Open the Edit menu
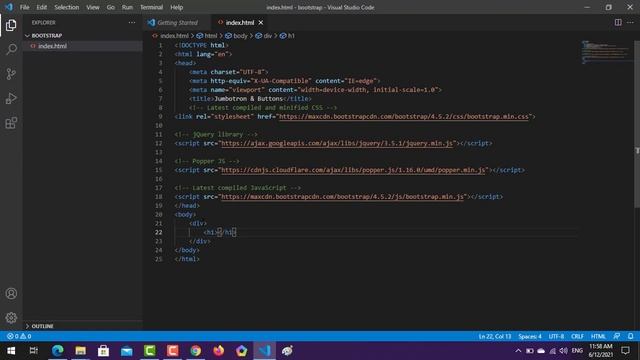 (42, 7)
